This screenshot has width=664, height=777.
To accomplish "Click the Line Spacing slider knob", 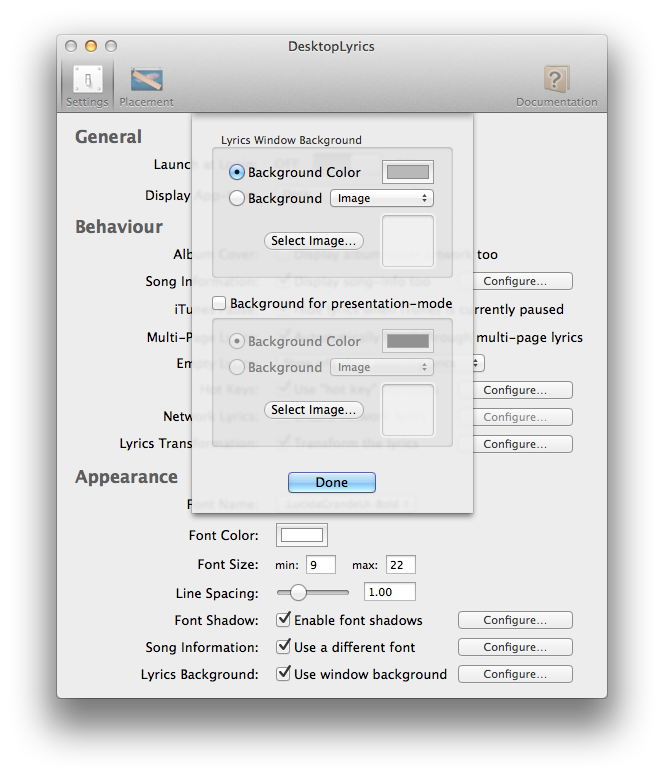I will tap(298, 592).
